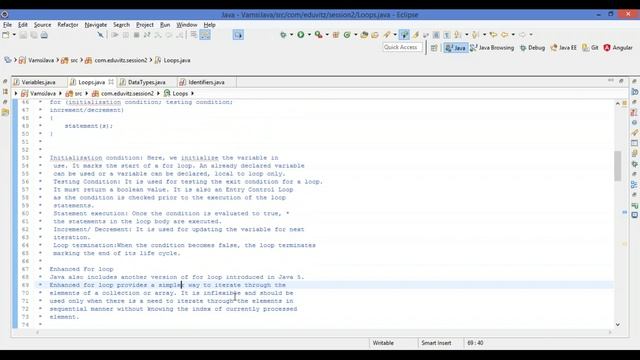Click the Back navigation arrow icon
The height and width of the screenshot is (360, 640).
click(x=504, y=35)
